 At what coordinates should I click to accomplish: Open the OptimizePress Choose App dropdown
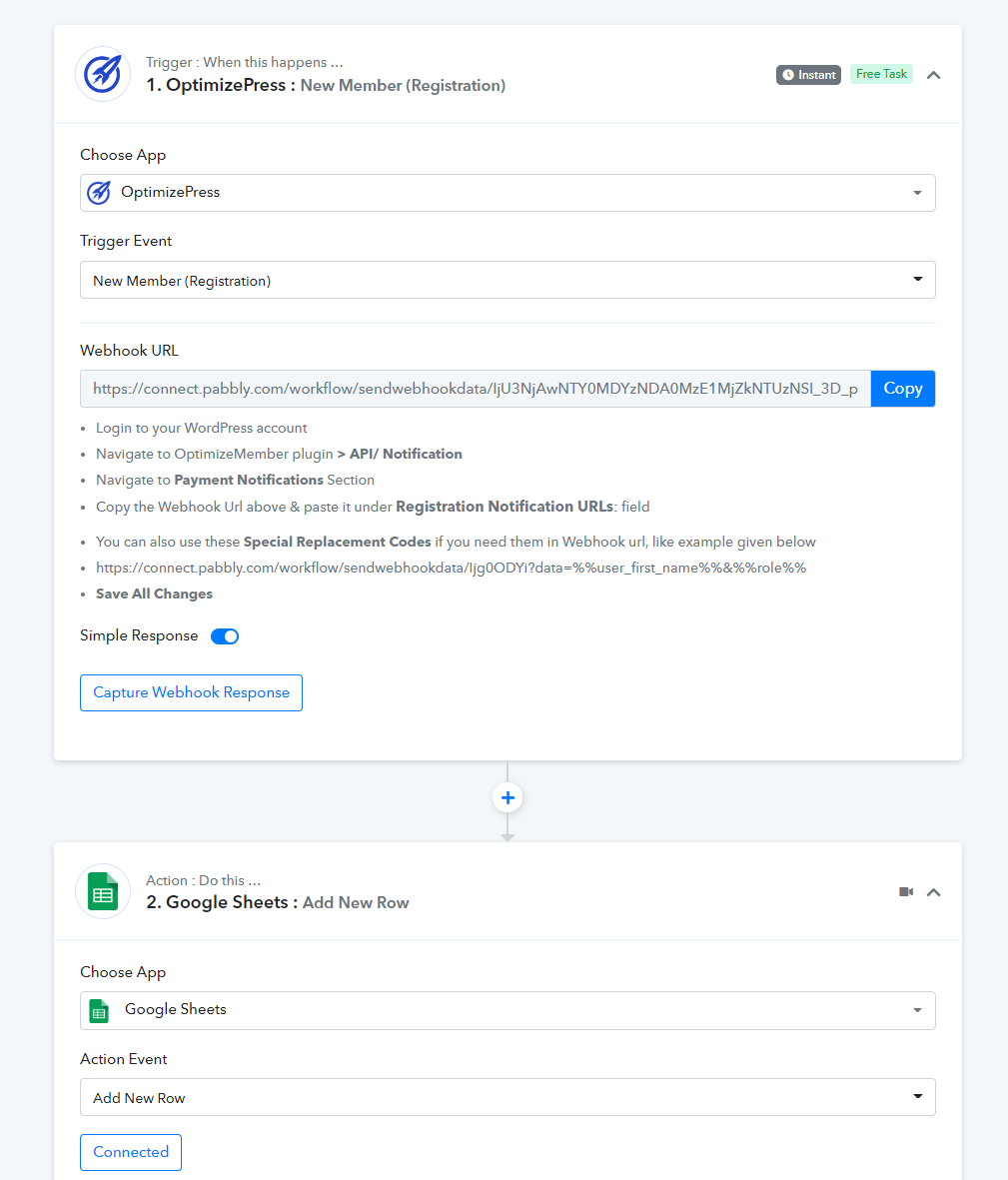coord(507,193)
